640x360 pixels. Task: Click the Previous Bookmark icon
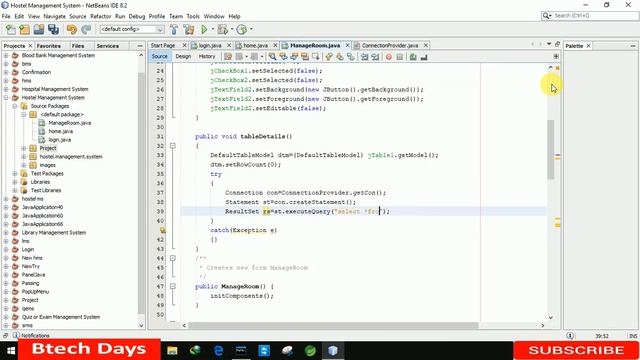(x=329, y=57)
